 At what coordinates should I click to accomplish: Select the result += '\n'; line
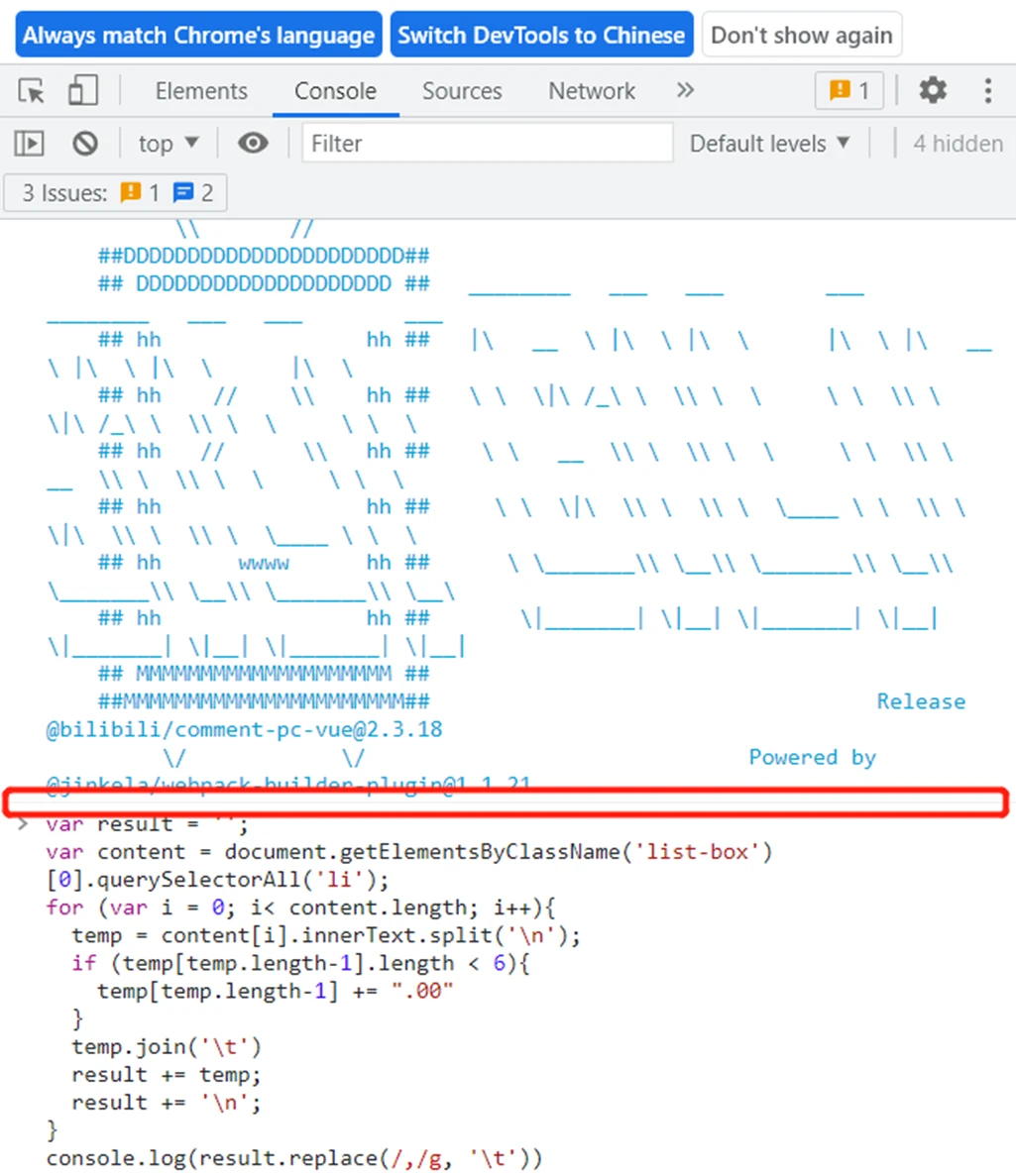166,1103
